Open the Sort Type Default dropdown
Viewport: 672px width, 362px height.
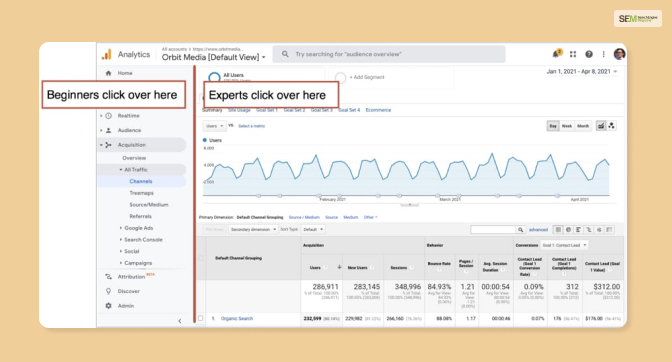click(313, 230)
